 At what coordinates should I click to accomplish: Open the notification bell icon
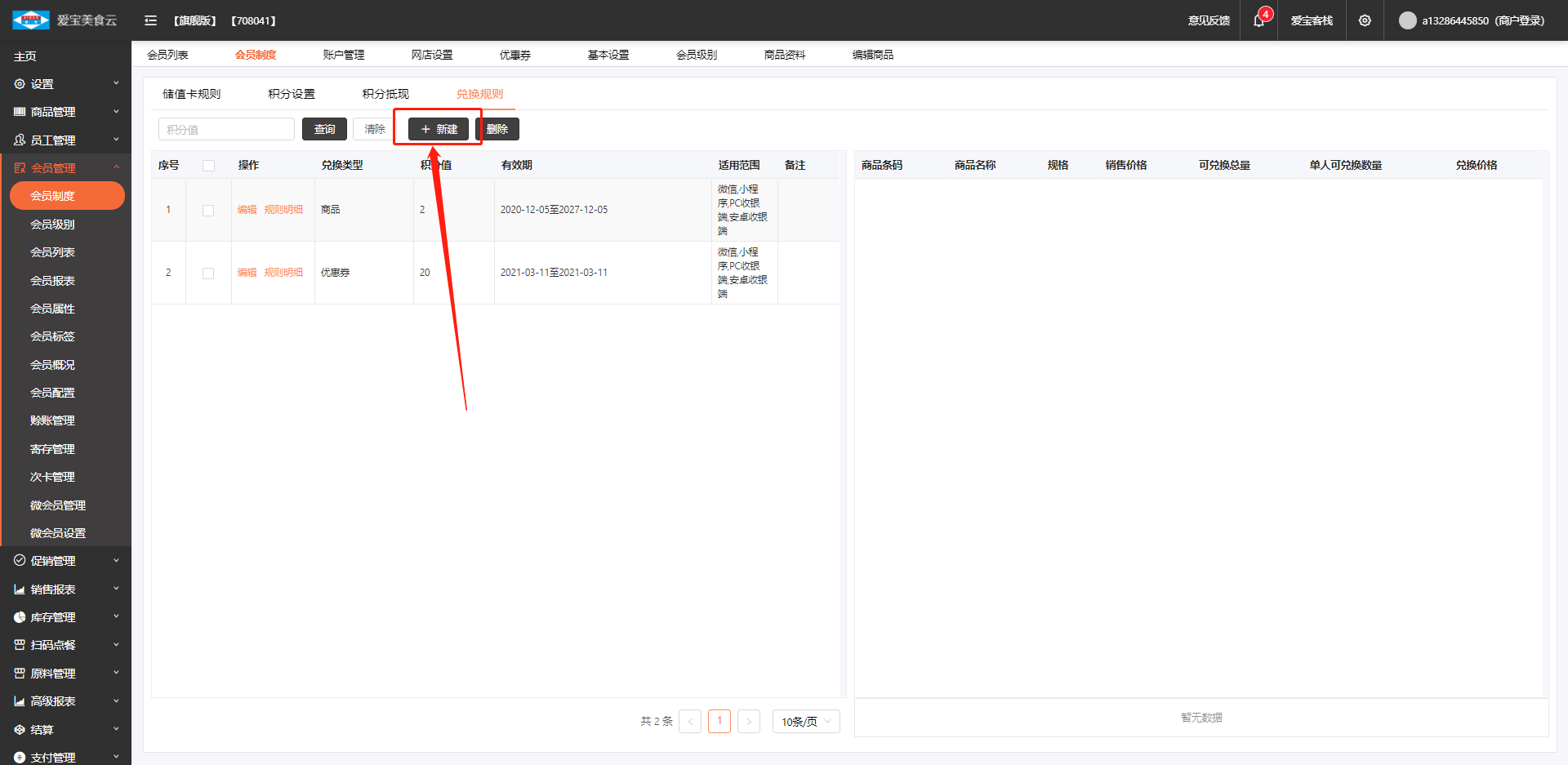(x=1258, y=20)
